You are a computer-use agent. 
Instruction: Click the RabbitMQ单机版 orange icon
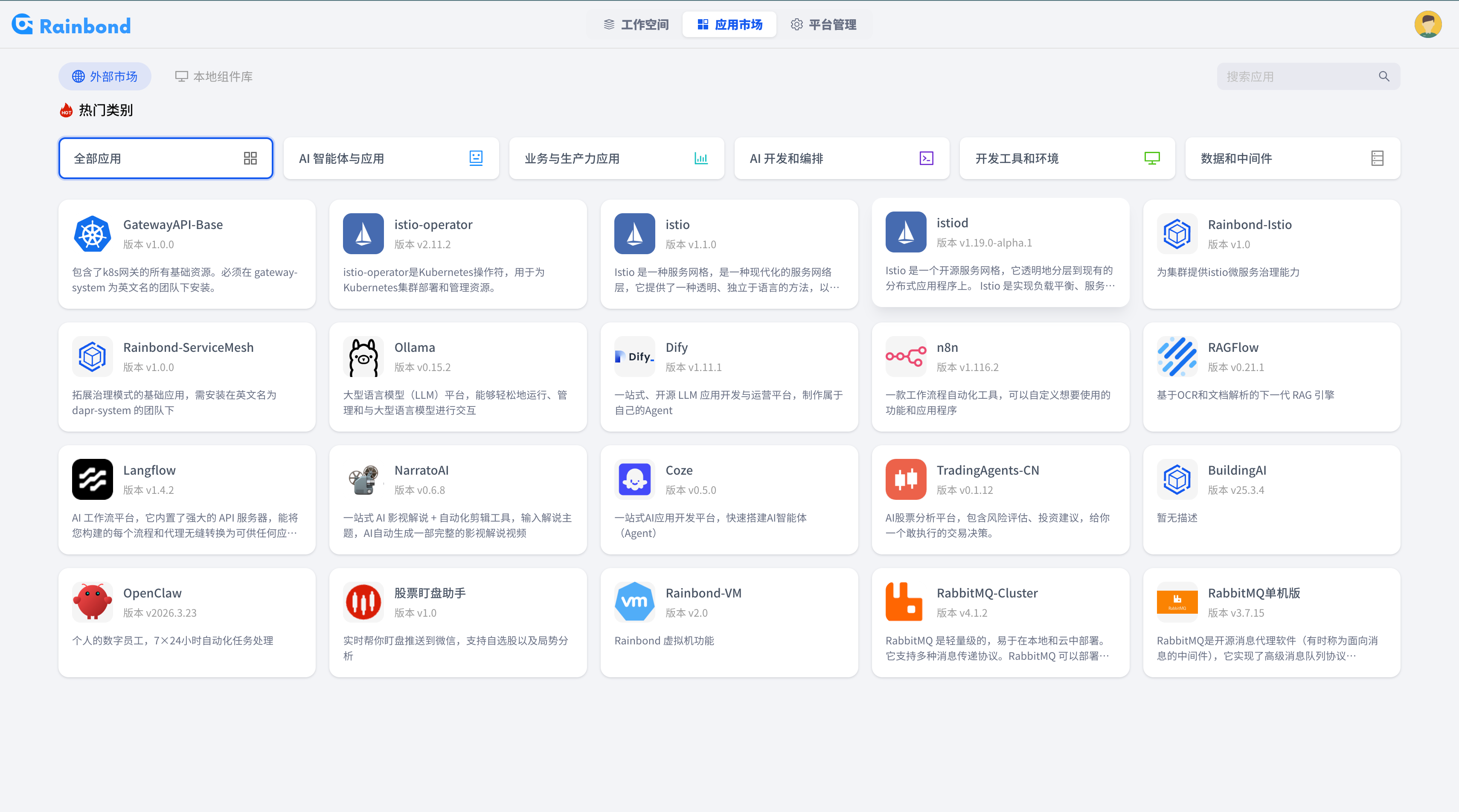(x=1177, y=603)
